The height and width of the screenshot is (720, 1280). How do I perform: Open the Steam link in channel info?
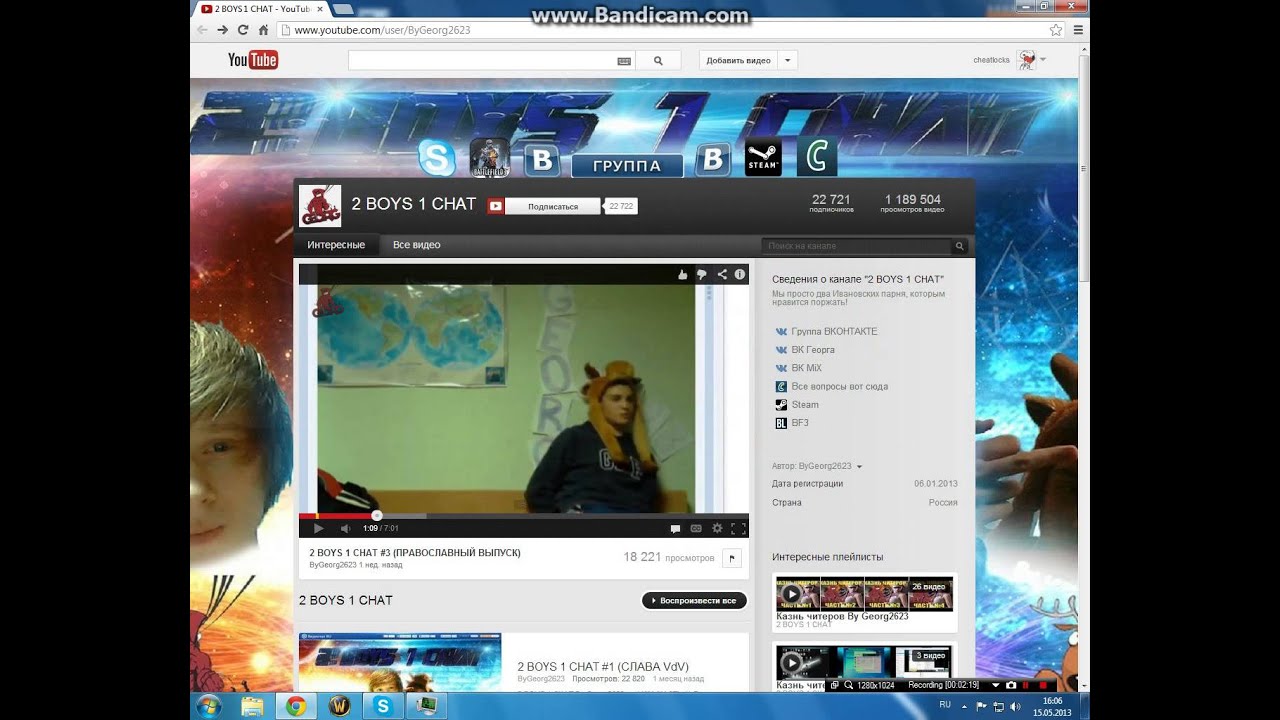(805, 405)
